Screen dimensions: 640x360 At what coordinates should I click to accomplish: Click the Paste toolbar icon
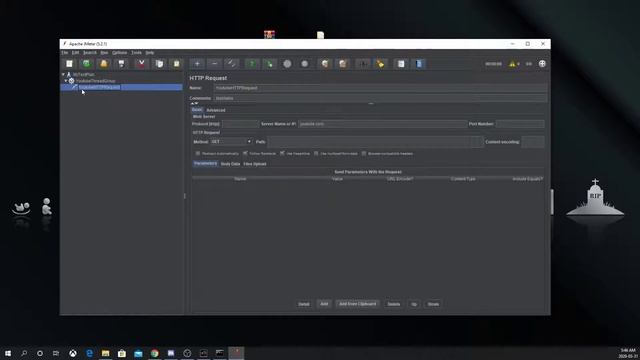(176, 64)
